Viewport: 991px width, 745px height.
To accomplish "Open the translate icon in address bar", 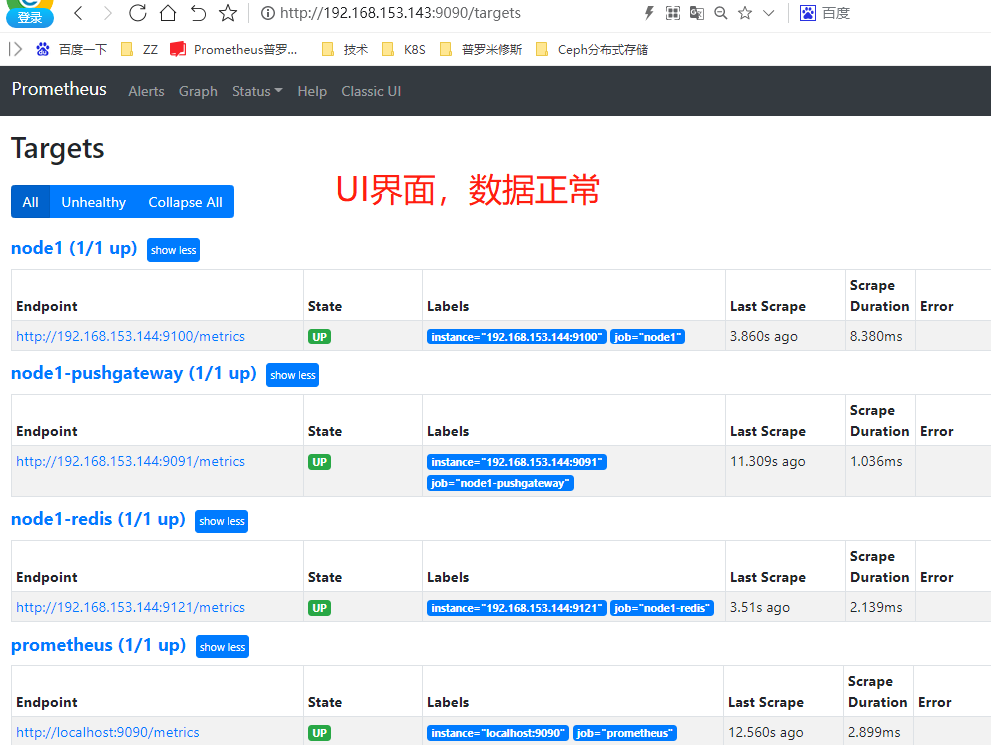I will coord(696,13).
